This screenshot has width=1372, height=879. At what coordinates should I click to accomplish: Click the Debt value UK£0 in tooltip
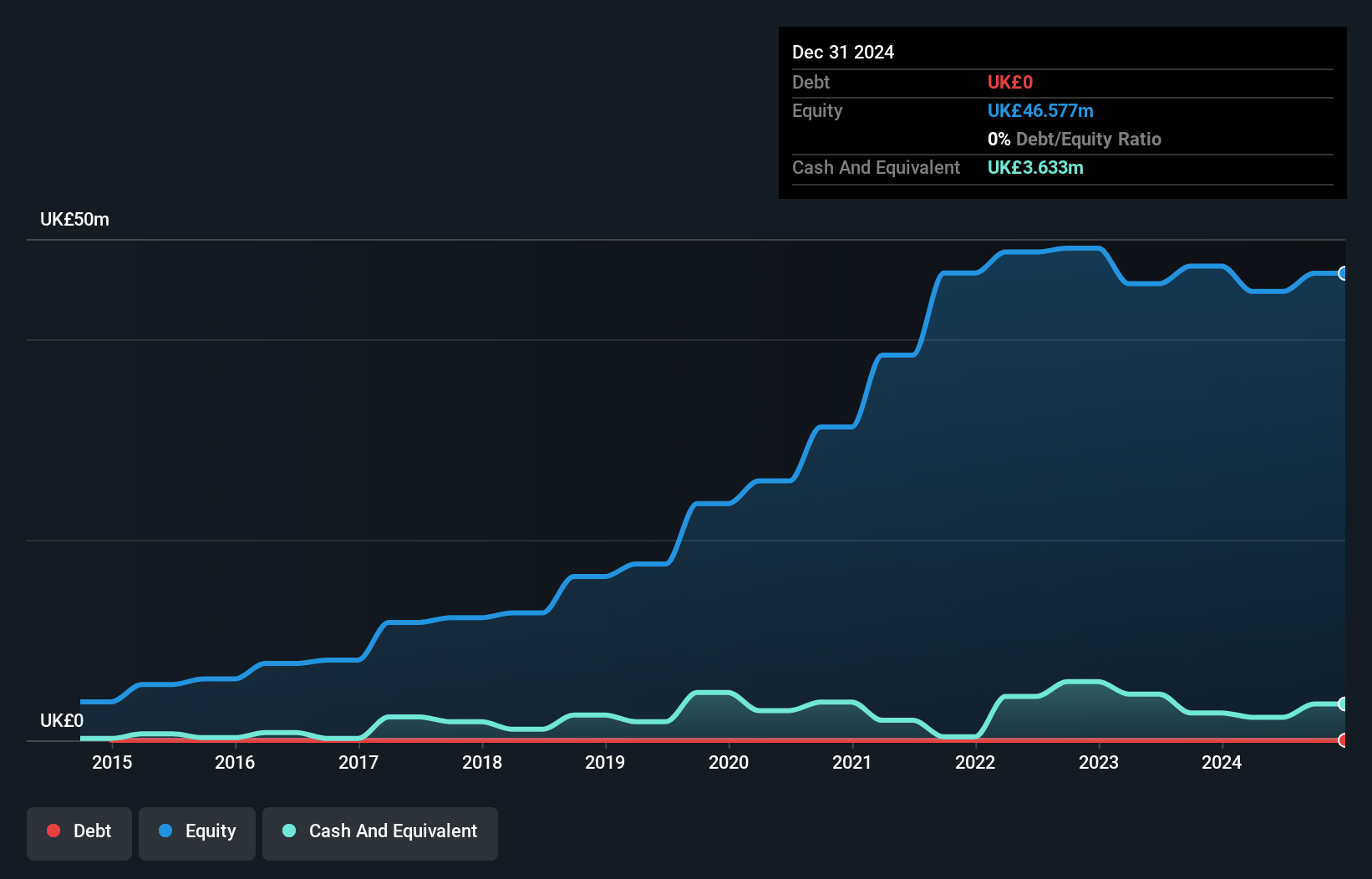[1010, 82]
